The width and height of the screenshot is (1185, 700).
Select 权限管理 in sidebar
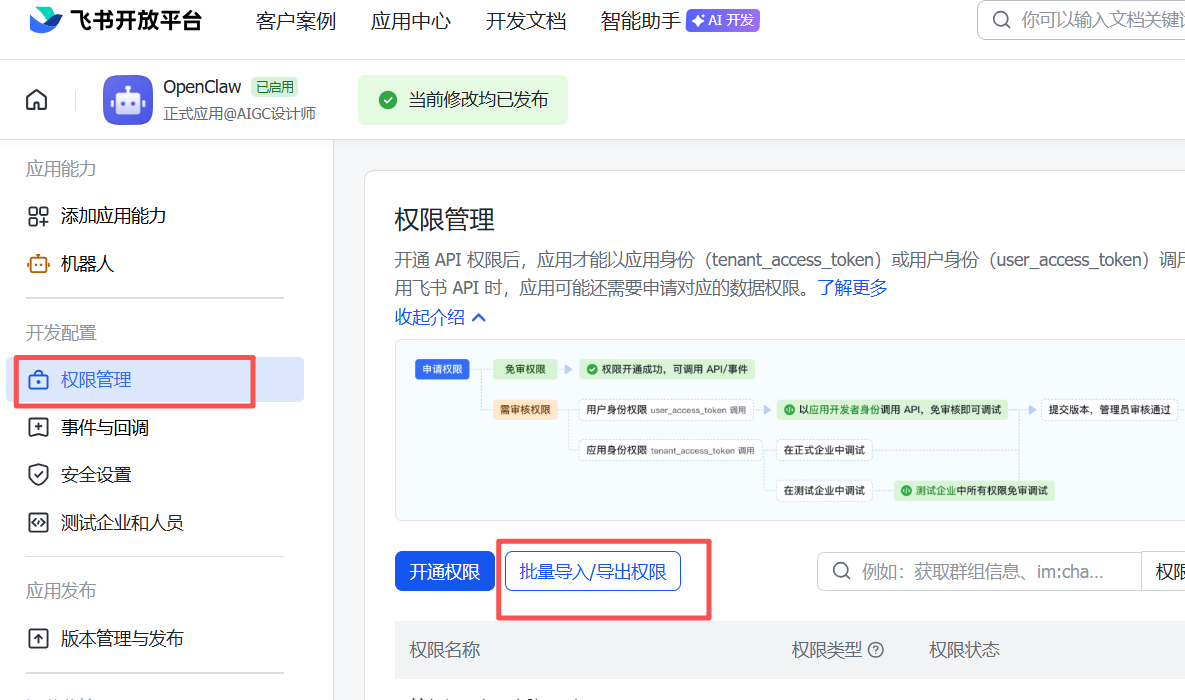coord(96,380)
